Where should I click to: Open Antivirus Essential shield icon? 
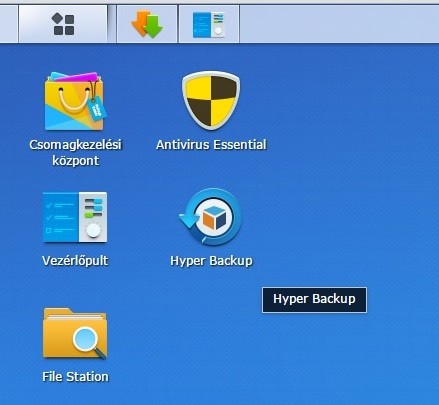click(x=211, y=100)
